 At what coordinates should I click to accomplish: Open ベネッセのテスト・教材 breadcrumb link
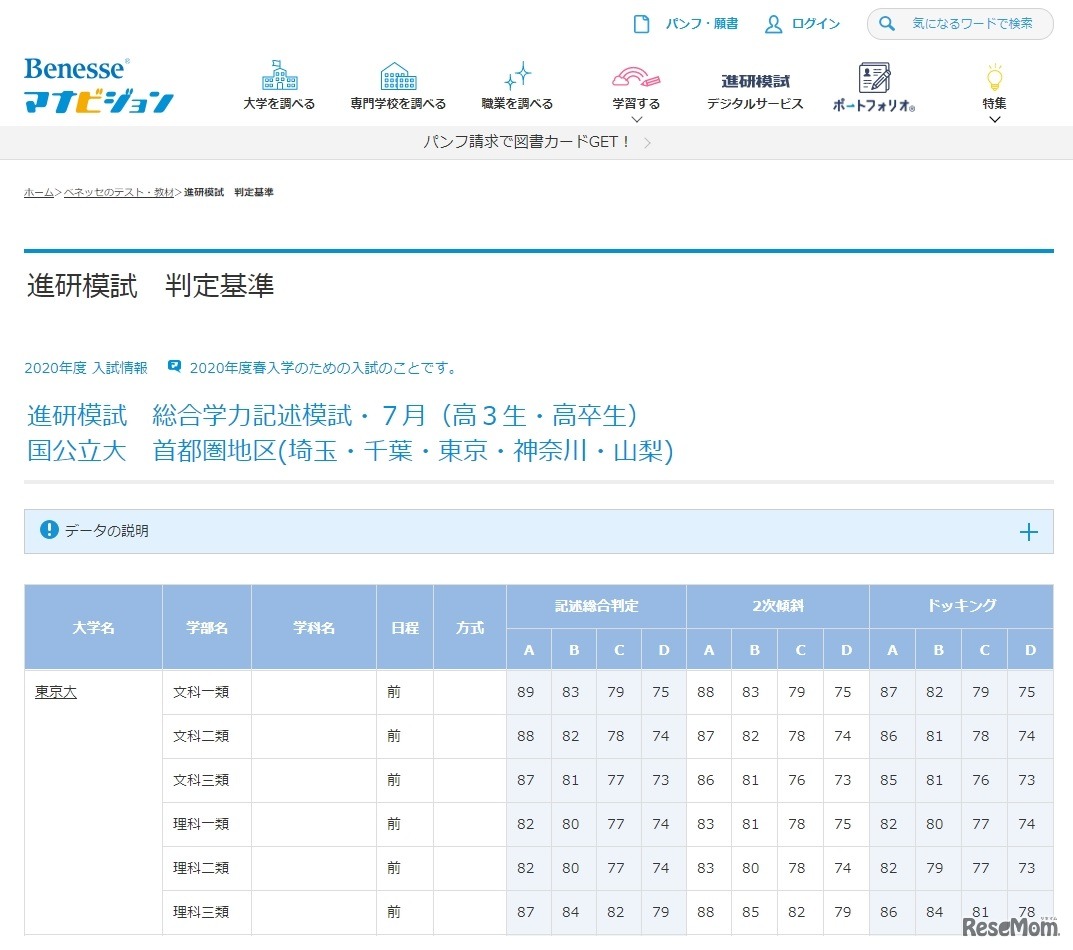(x=119, y=192)
